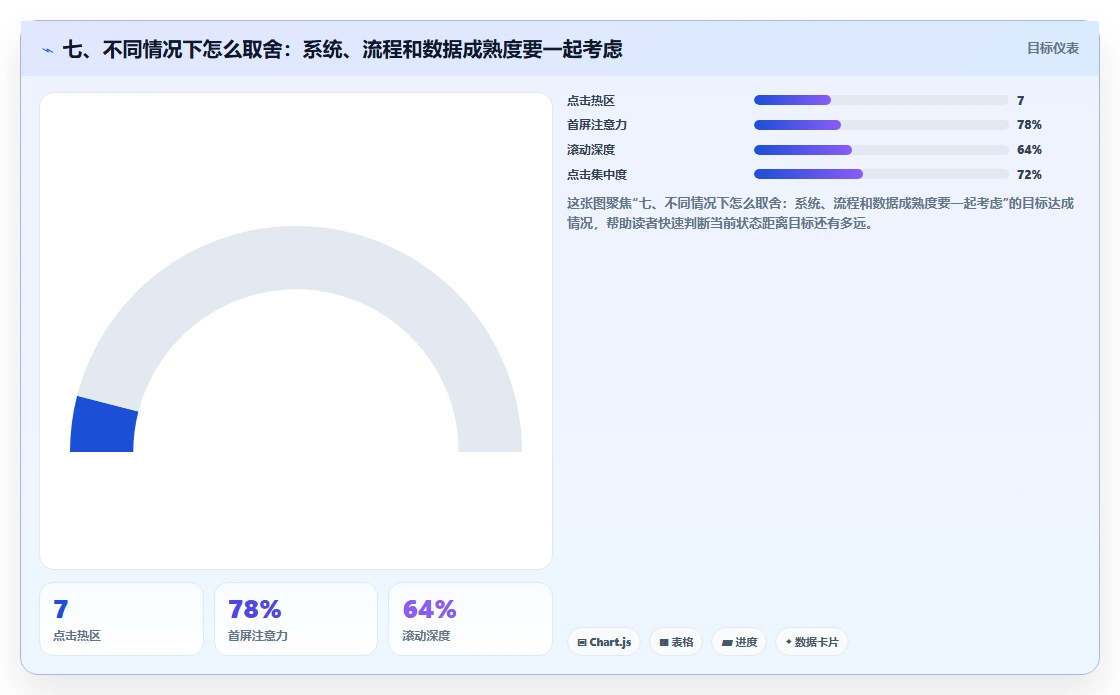Image resolution: width=1120 pixels, height=695 pixels.
Task: Click the description paragraph starting 这张图聚焦
Action: (x=820, y=213)
